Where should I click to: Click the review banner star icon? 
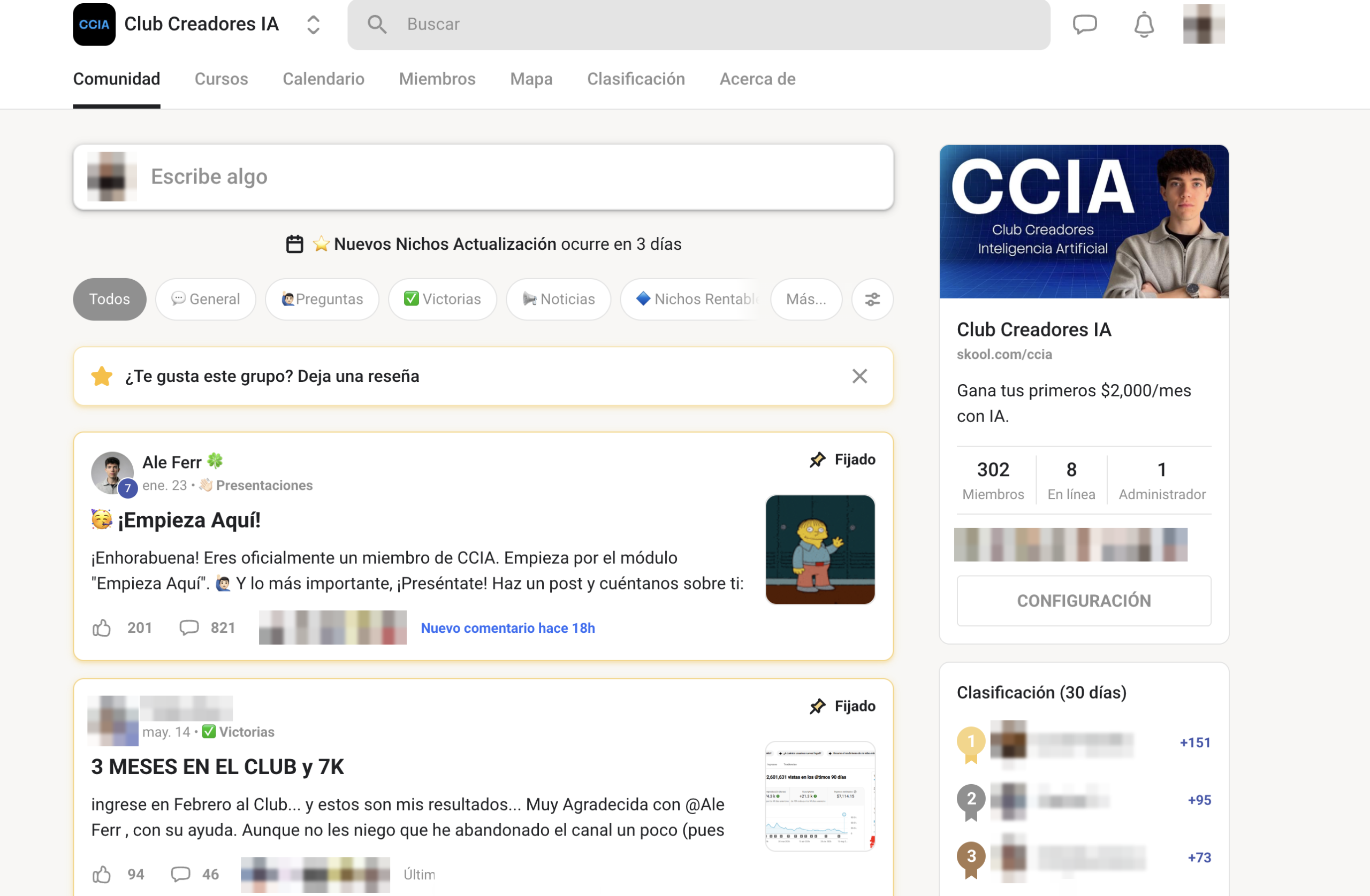[102, 377]
